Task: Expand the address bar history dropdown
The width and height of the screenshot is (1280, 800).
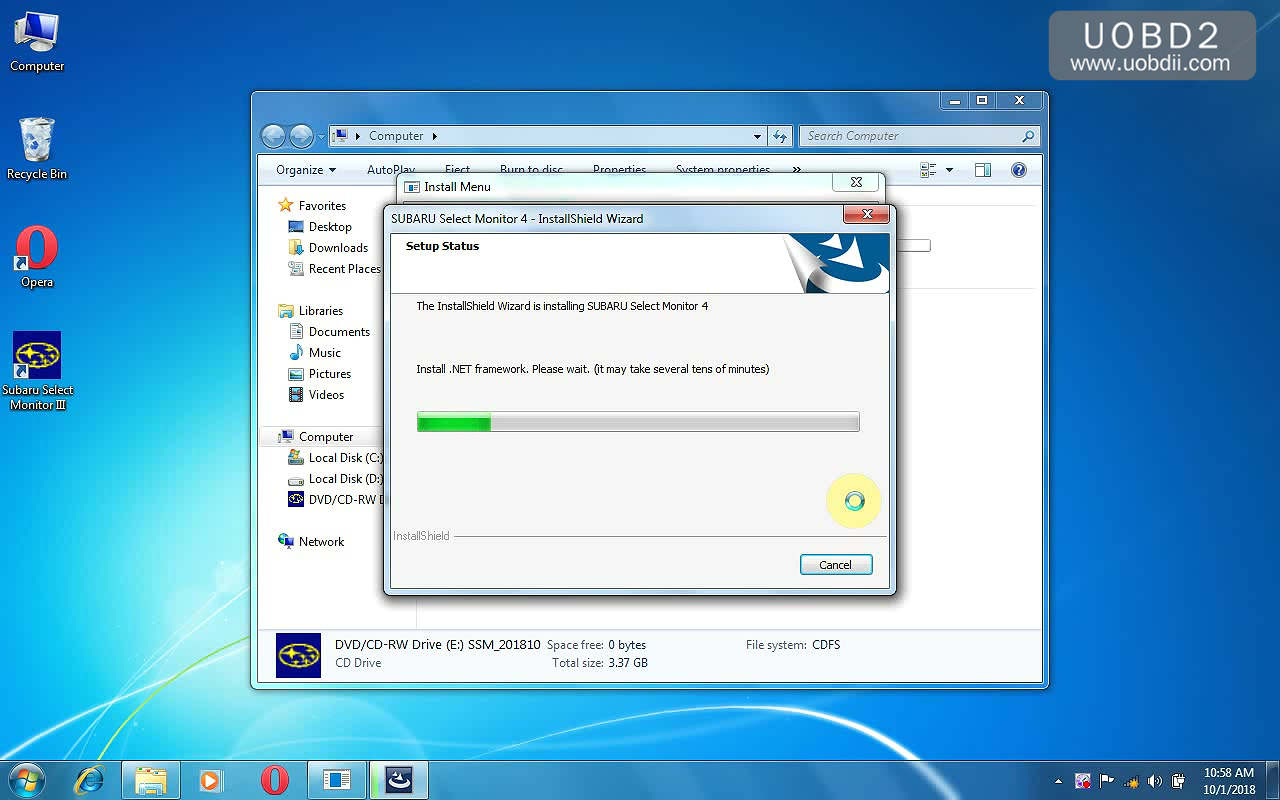Action: (x=757, y=136)
